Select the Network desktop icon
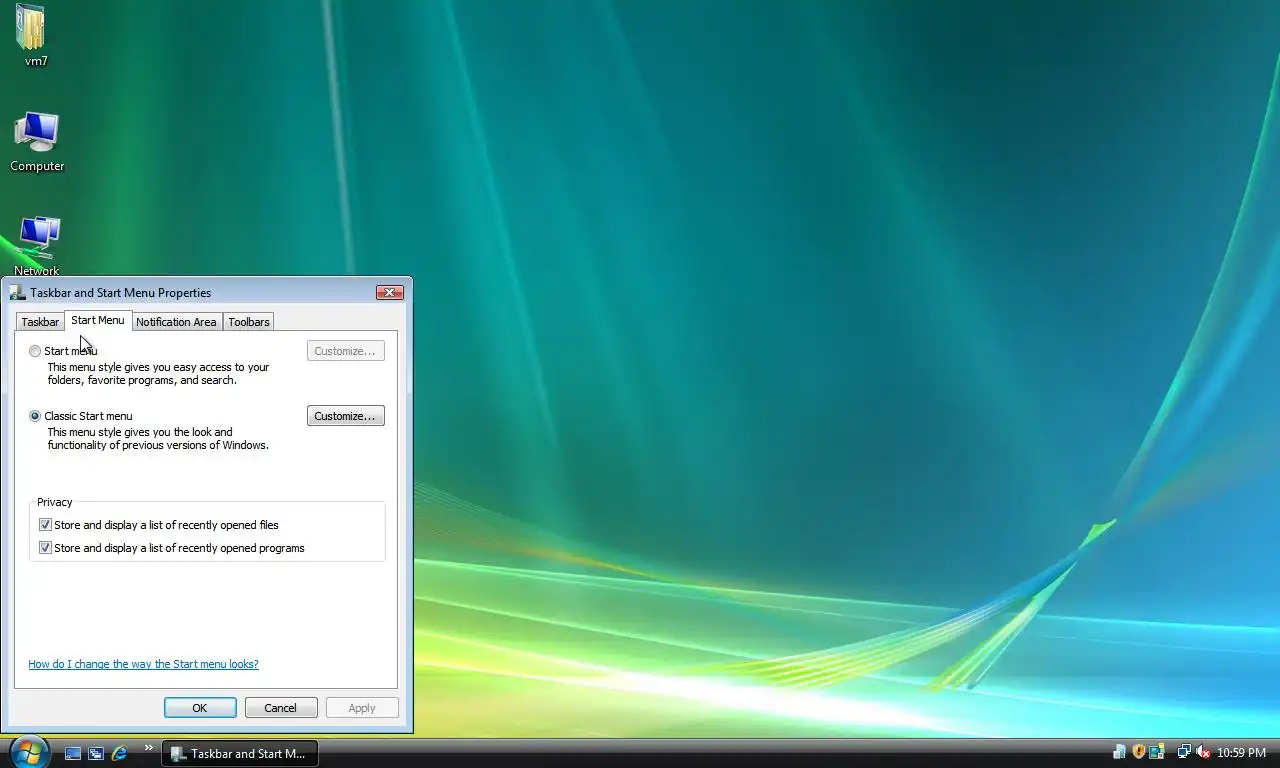 click(x=37, y=246)
